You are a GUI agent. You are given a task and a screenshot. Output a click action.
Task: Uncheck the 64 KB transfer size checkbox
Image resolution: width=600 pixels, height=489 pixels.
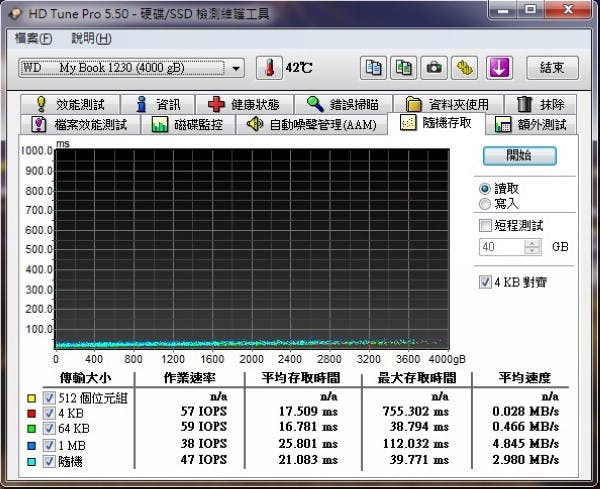(48, 428)
